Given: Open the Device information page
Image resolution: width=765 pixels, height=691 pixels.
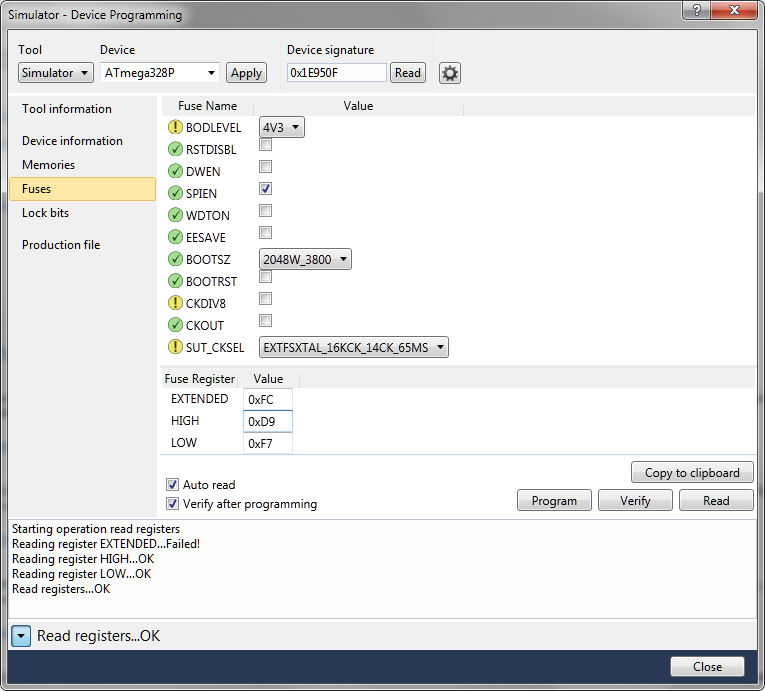Looking at the screenshot, I should 72,141.
